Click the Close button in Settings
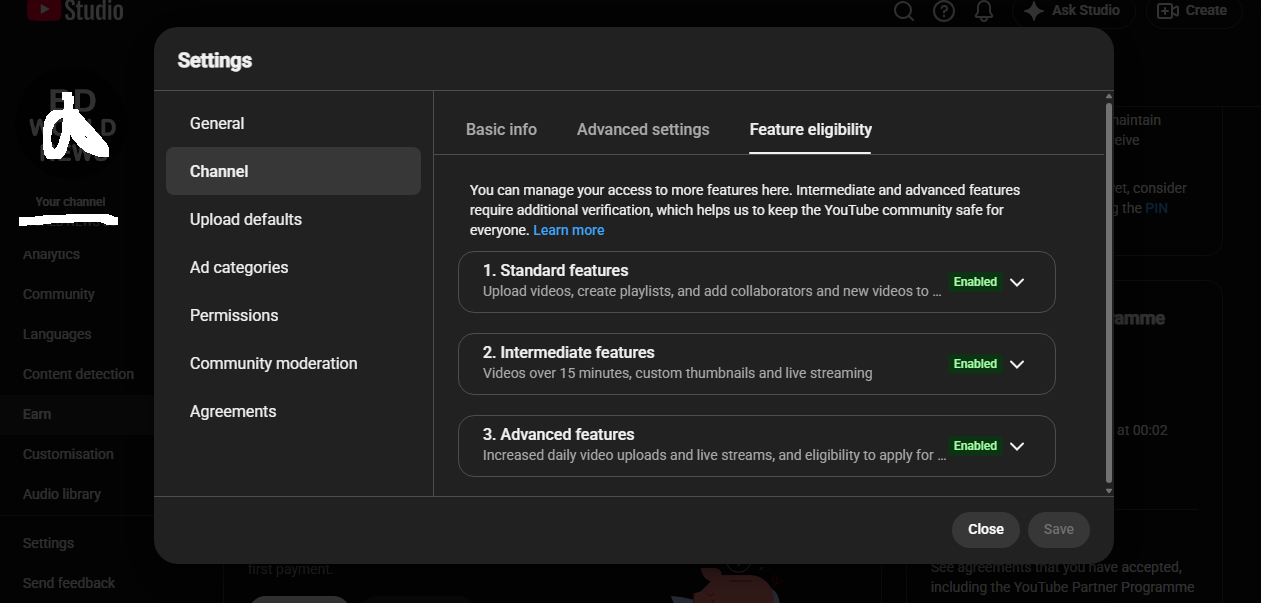This screenshot has width=1261, height=603. tap(985, 529)
